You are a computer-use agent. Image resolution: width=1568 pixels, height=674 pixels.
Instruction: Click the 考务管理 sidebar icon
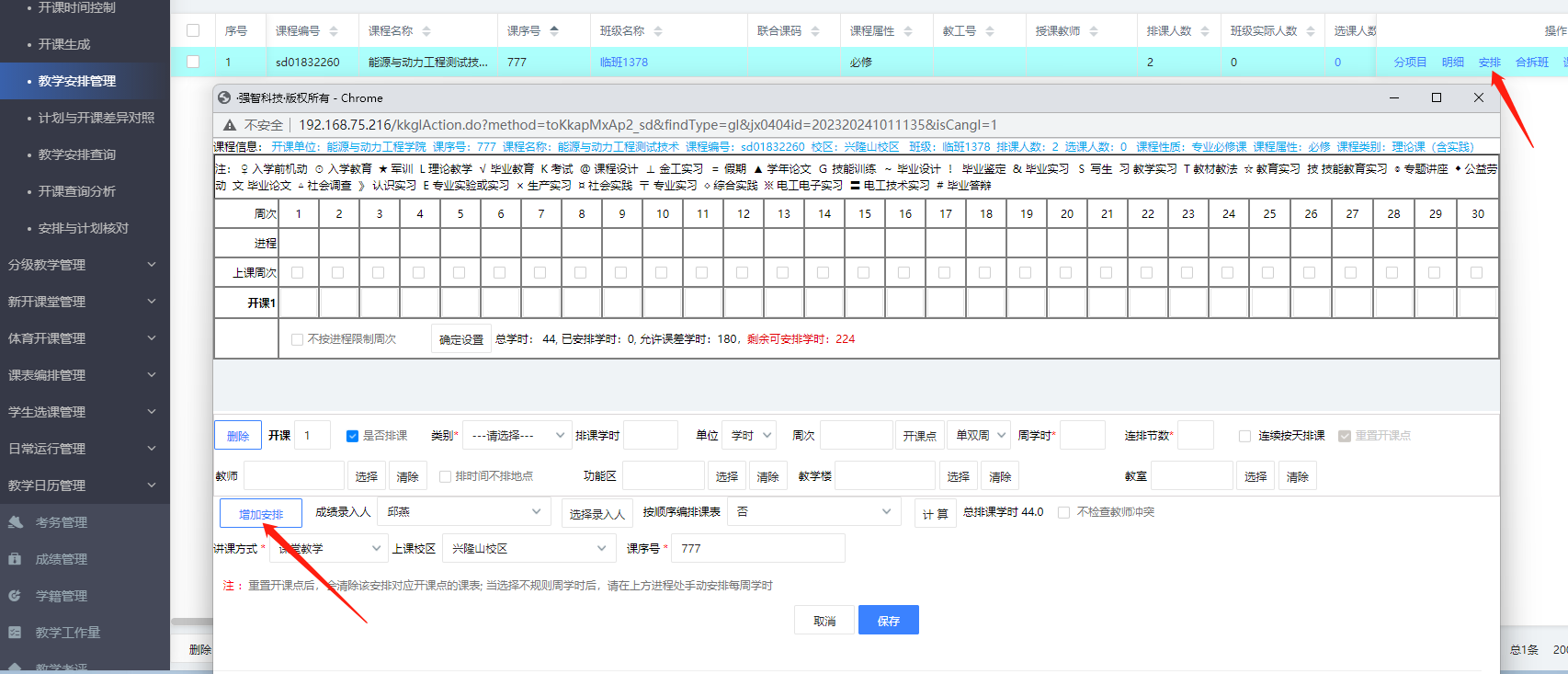tap(16, 522)
